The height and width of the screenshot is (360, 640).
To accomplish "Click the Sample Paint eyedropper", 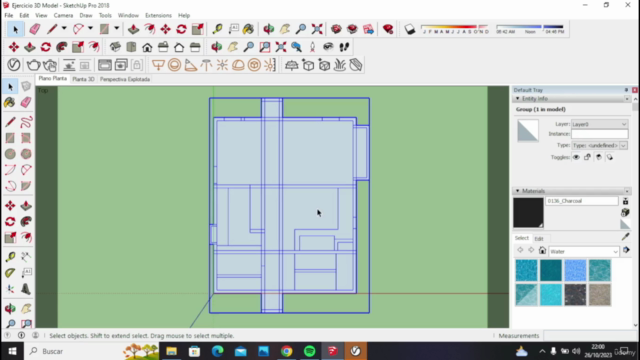I will click(x=625, y=237).
